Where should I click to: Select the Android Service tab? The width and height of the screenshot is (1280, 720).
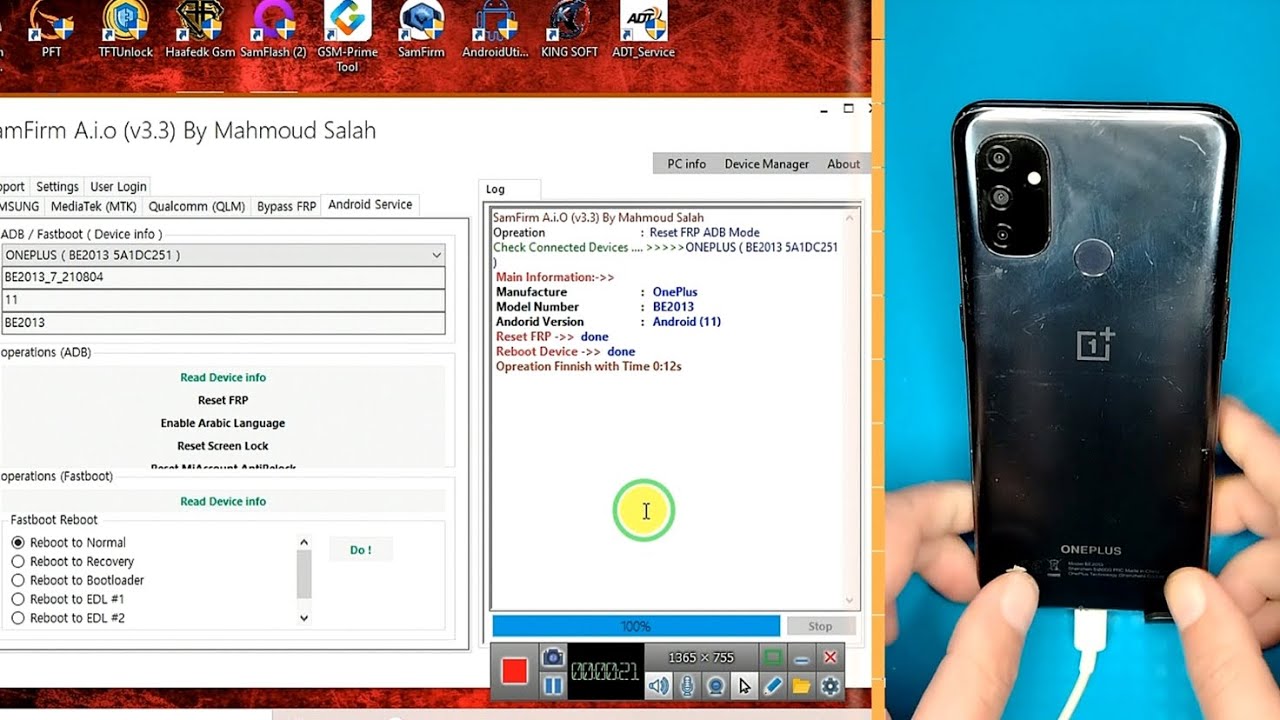tap(370, 204)
